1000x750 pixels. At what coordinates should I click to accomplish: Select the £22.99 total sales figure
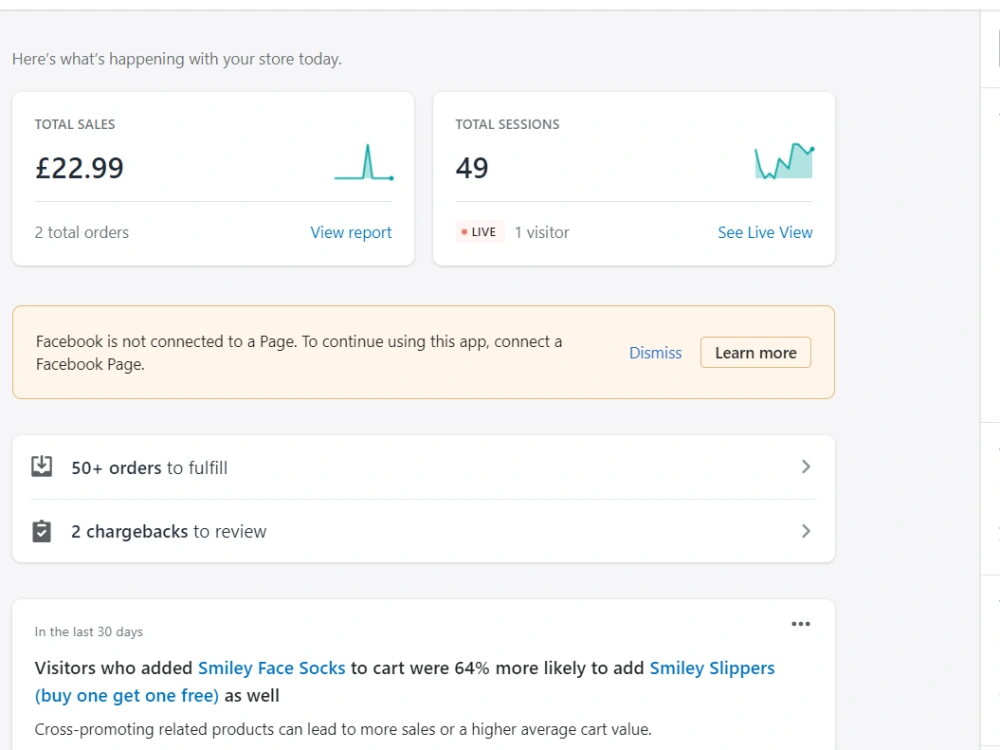click(x=79, y=168)
